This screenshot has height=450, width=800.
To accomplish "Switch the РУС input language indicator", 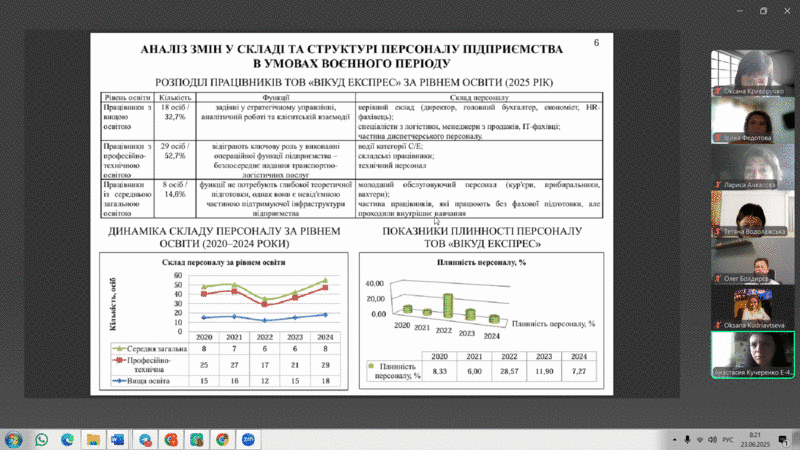I will coord(728,439).
